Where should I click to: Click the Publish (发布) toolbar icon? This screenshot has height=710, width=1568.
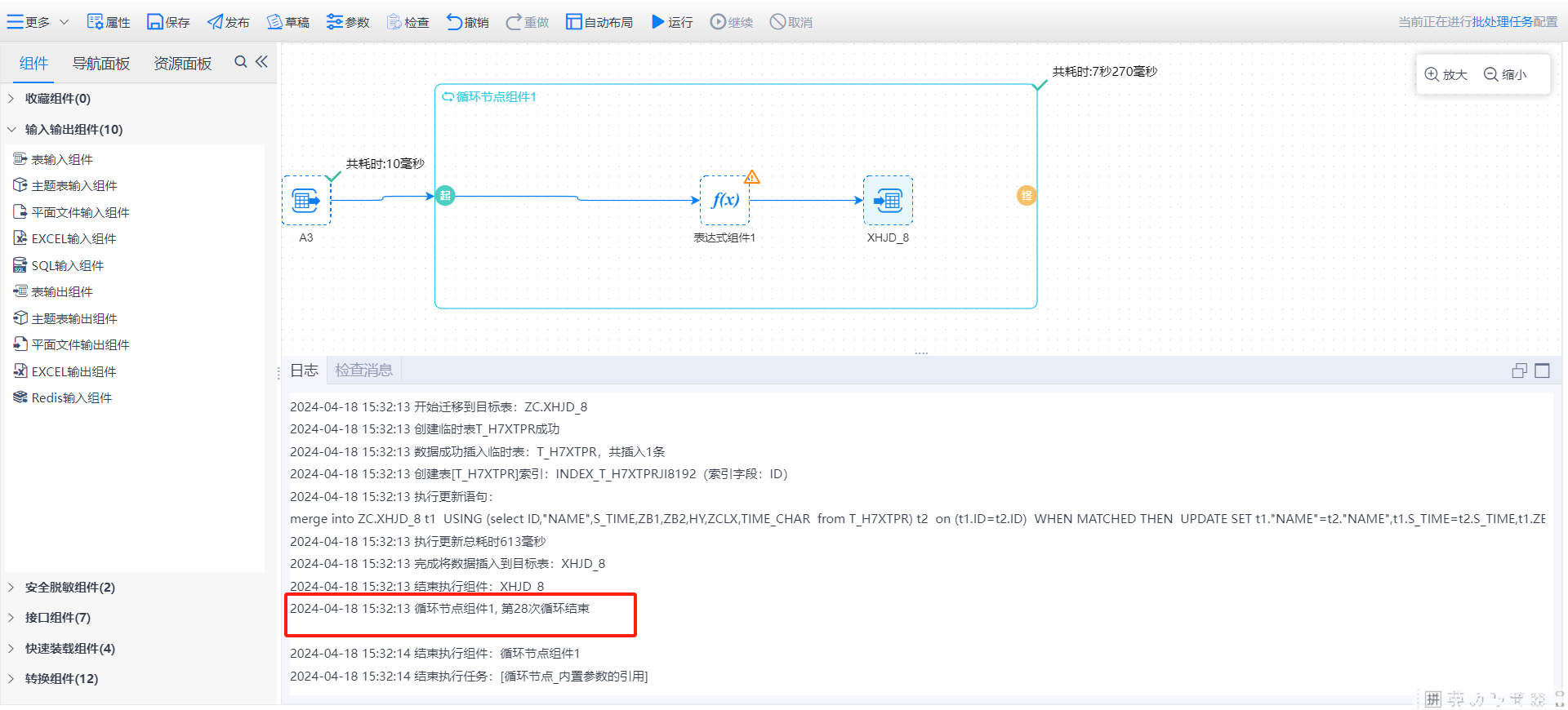pos(215,22)
